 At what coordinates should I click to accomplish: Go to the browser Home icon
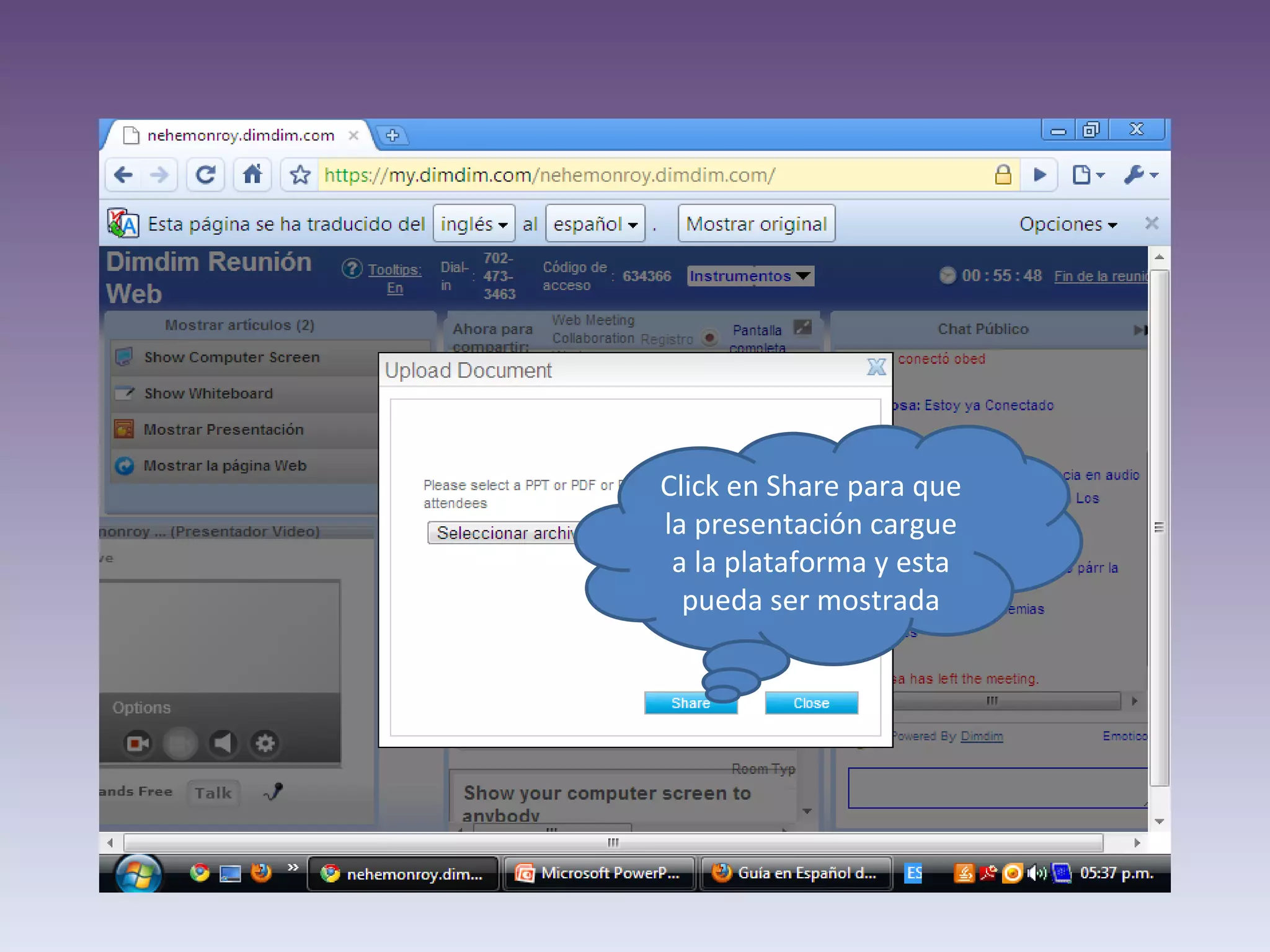tap(252, 175)
